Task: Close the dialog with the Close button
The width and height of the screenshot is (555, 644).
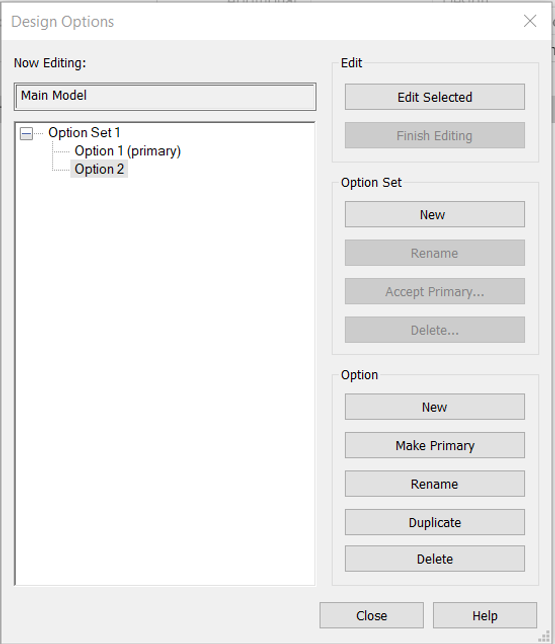Action: pos(371,615)
